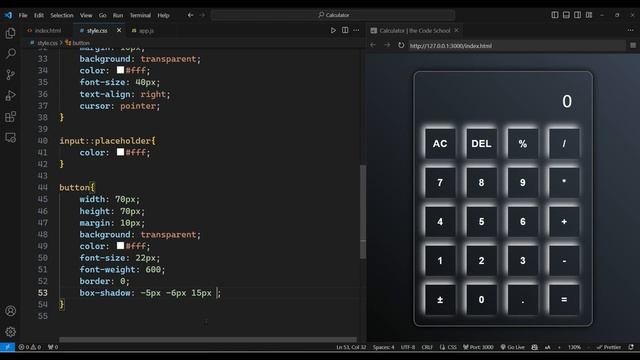
Task: Reload the preview page
Action: click(401, 45)
